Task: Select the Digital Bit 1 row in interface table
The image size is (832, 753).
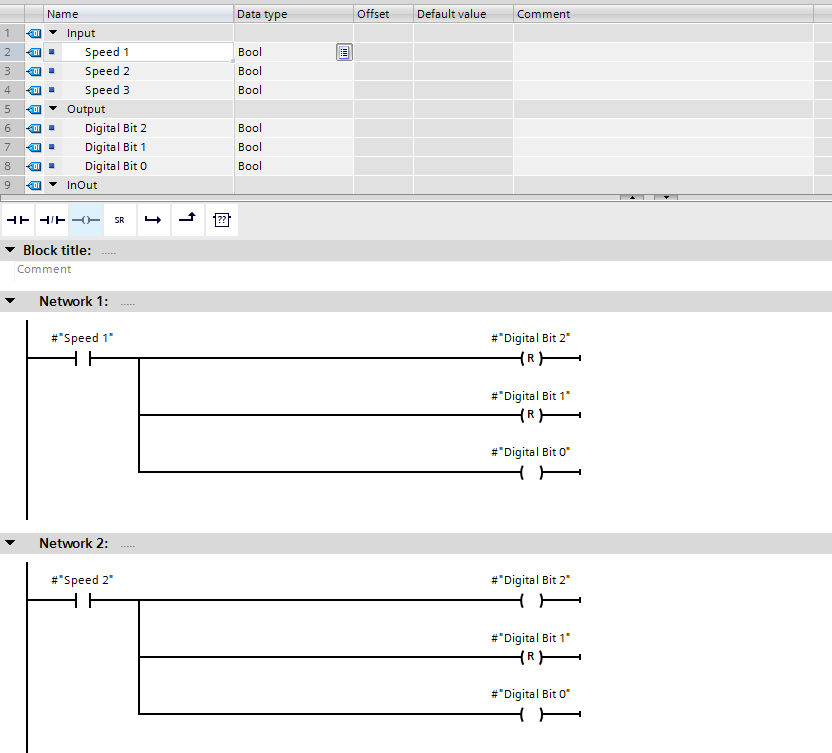Action: coord(115,147)
